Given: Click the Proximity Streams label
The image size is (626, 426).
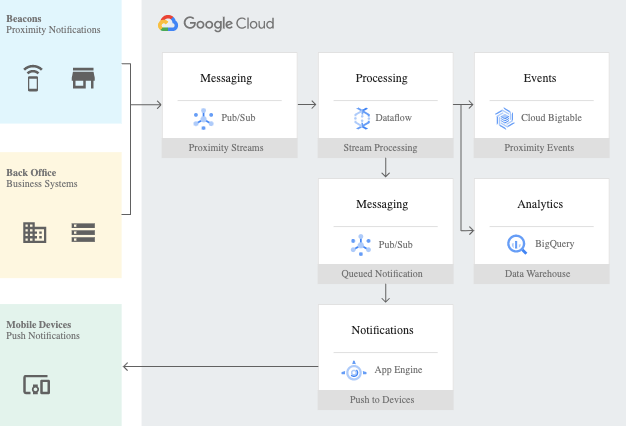Looking at the screenshot, I should pyautogui.click(x=226, y=148).
